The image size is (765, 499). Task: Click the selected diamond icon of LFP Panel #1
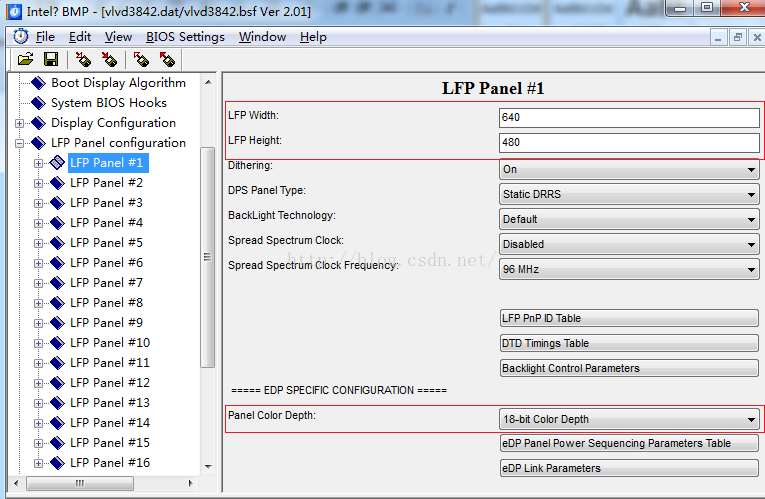point(57,163)
